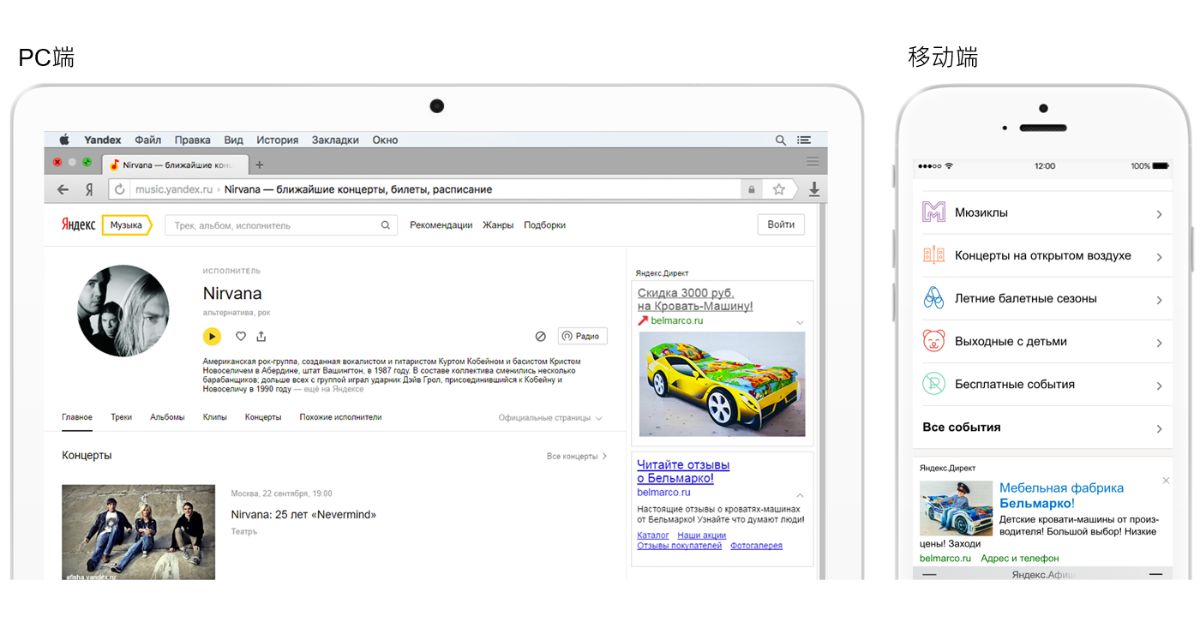Expand the Официальные страницы dropdown
Viewport: 1200px width, 630px height.
click(550, 418)
